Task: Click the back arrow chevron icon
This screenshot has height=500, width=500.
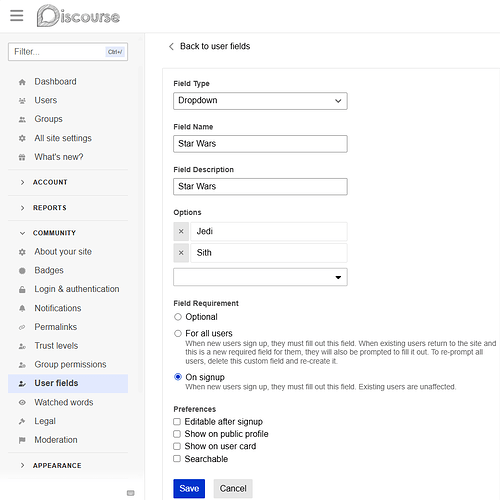Action: [x=171, y=46]
